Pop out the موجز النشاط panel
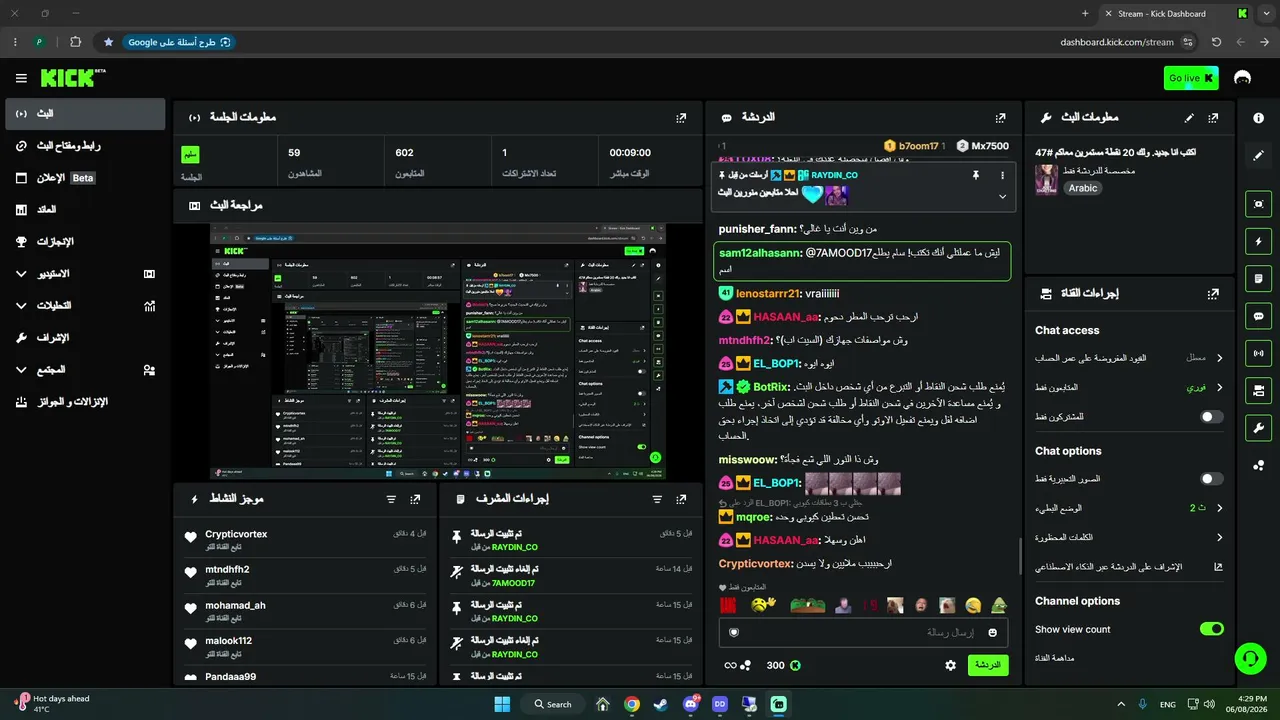 coord(415,499)
